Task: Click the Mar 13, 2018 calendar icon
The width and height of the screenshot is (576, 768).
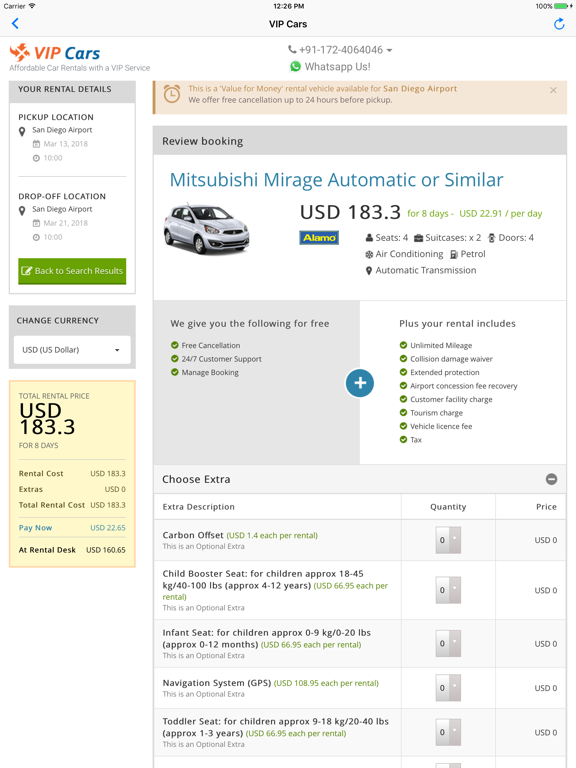Action: (x=36, y=144)
